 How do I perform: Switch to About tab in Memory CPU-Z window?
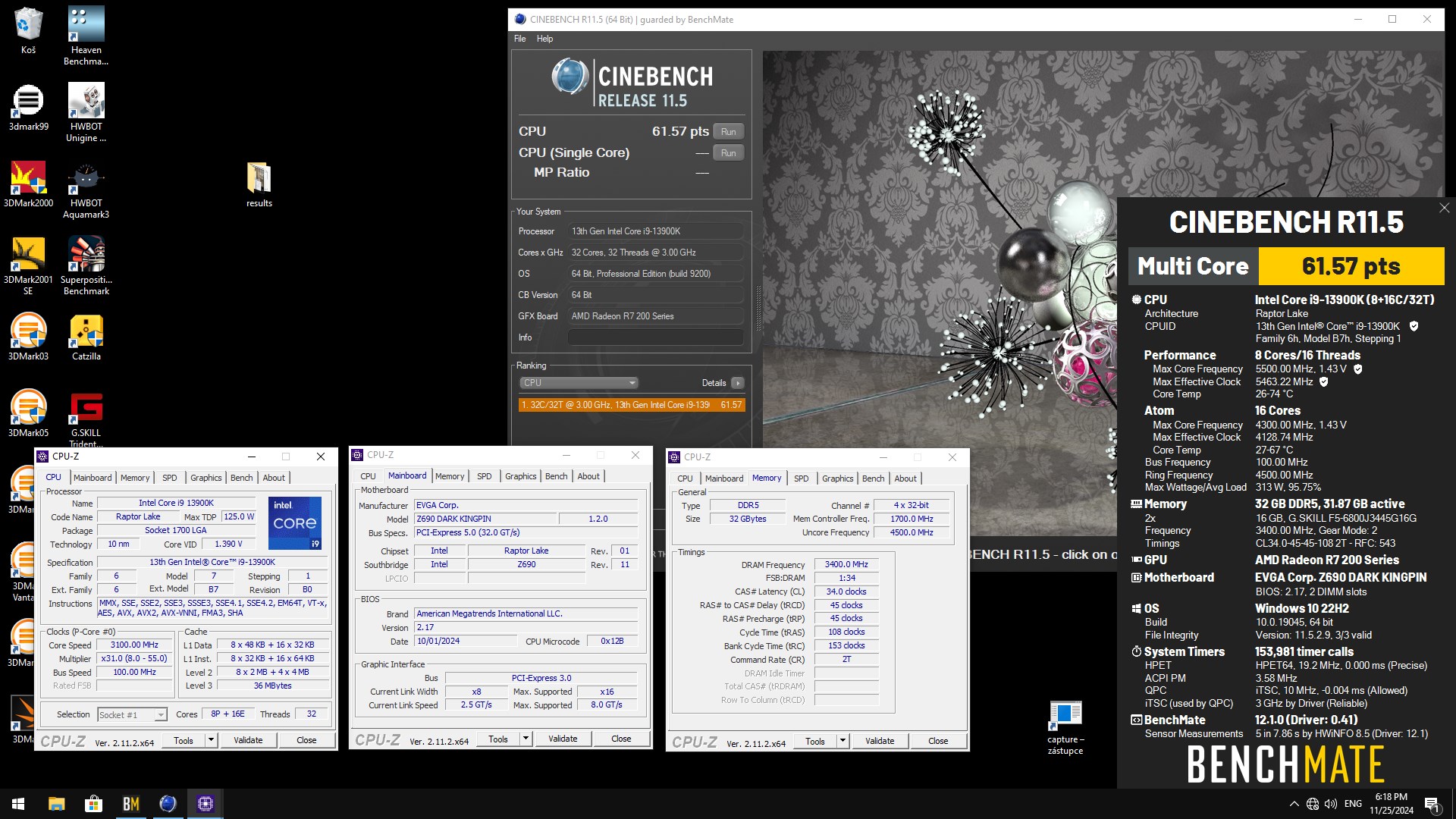(905, 479)
